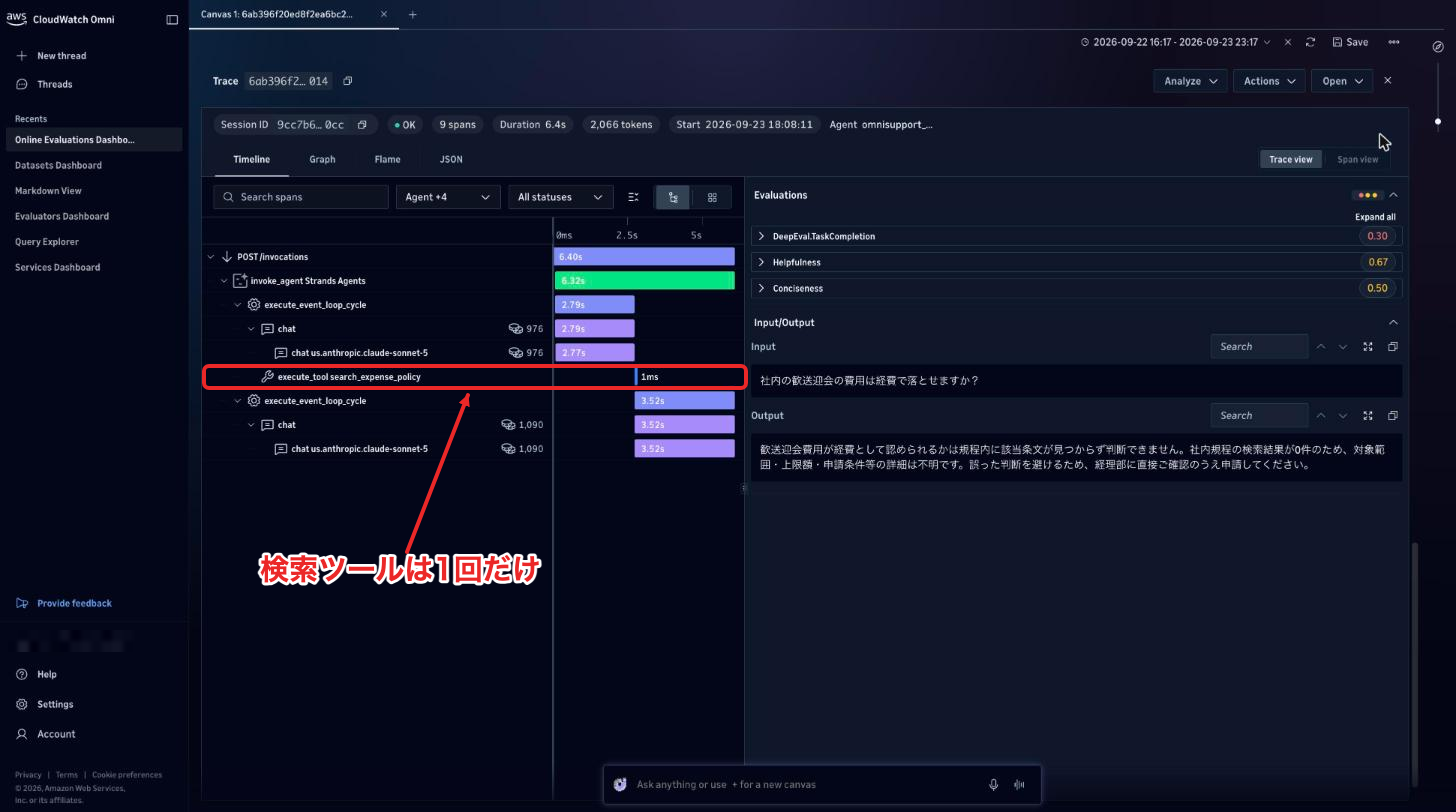Viewport: 1456px width, 812px height.
Task: Jump to next Input search match
Action: point(1343,347)
